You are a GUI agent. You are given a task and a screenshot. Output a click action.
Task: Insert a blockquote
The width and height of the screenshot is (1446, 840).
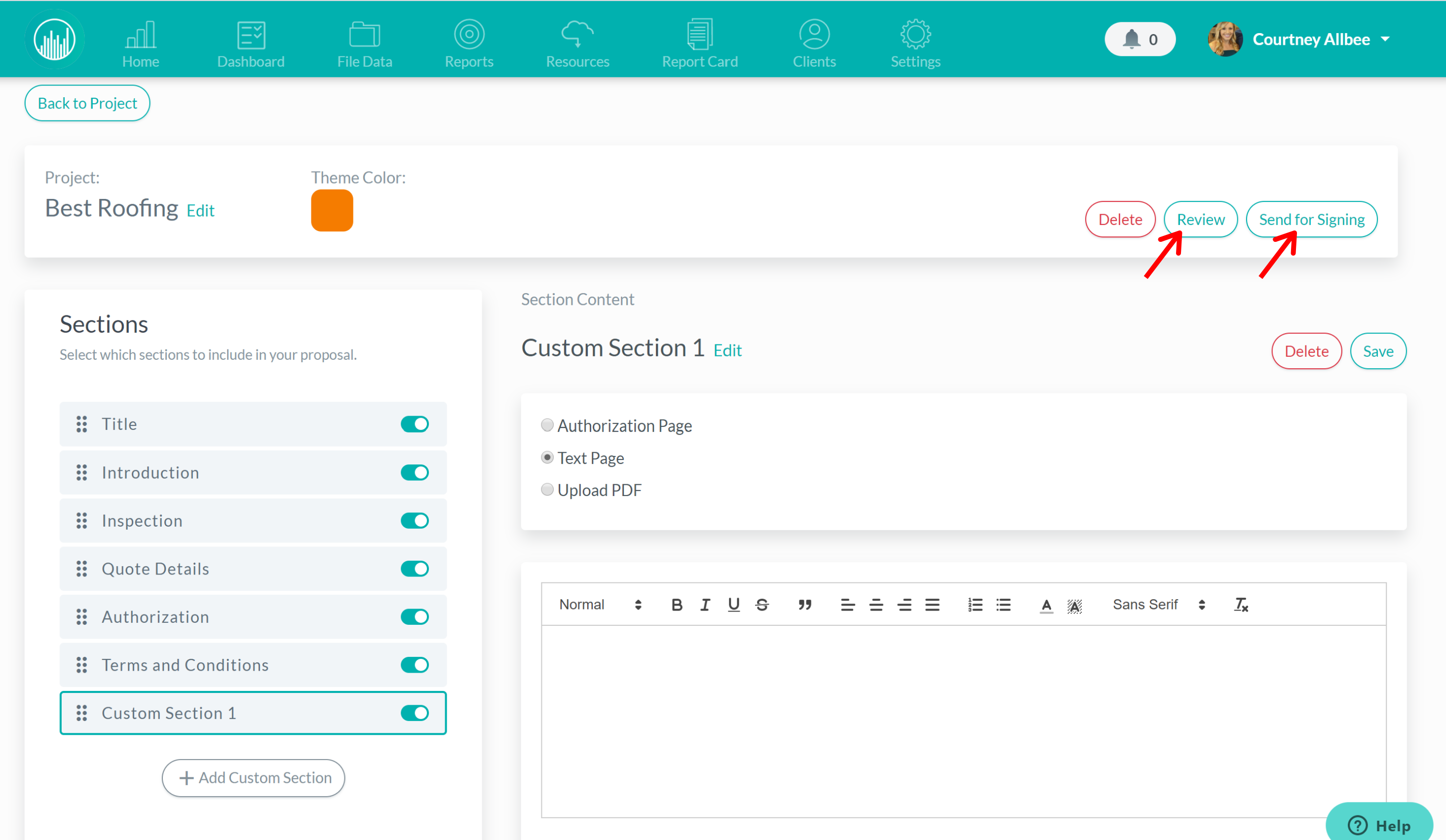click(x=804, y=605)
